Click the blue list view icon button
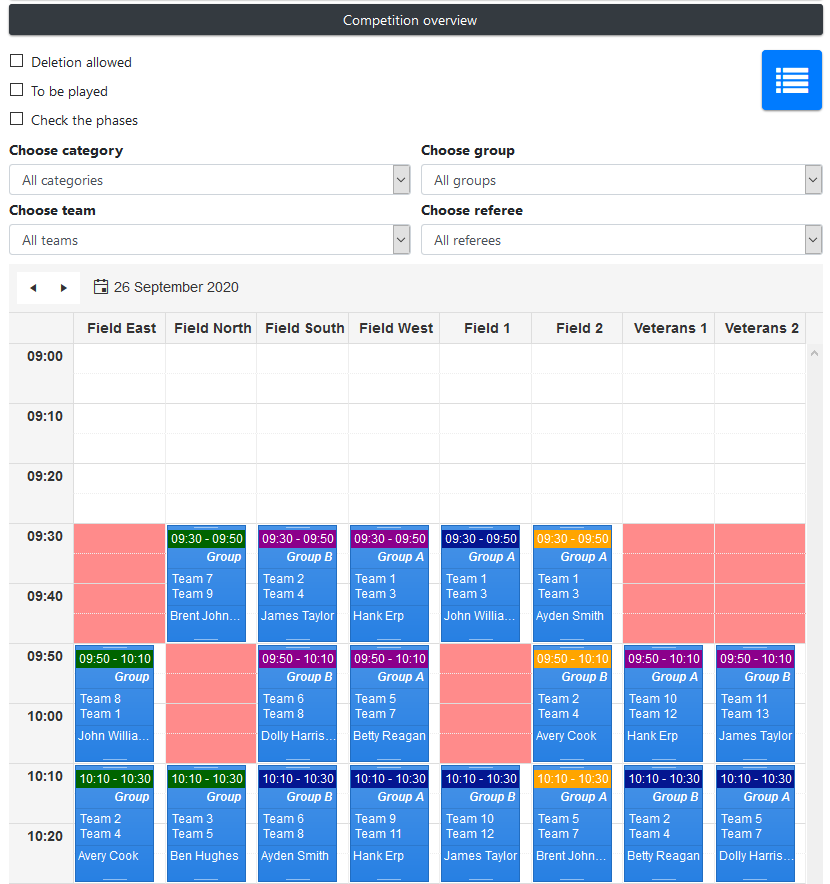This screenshot has width=830, height=884. point(791,80)
